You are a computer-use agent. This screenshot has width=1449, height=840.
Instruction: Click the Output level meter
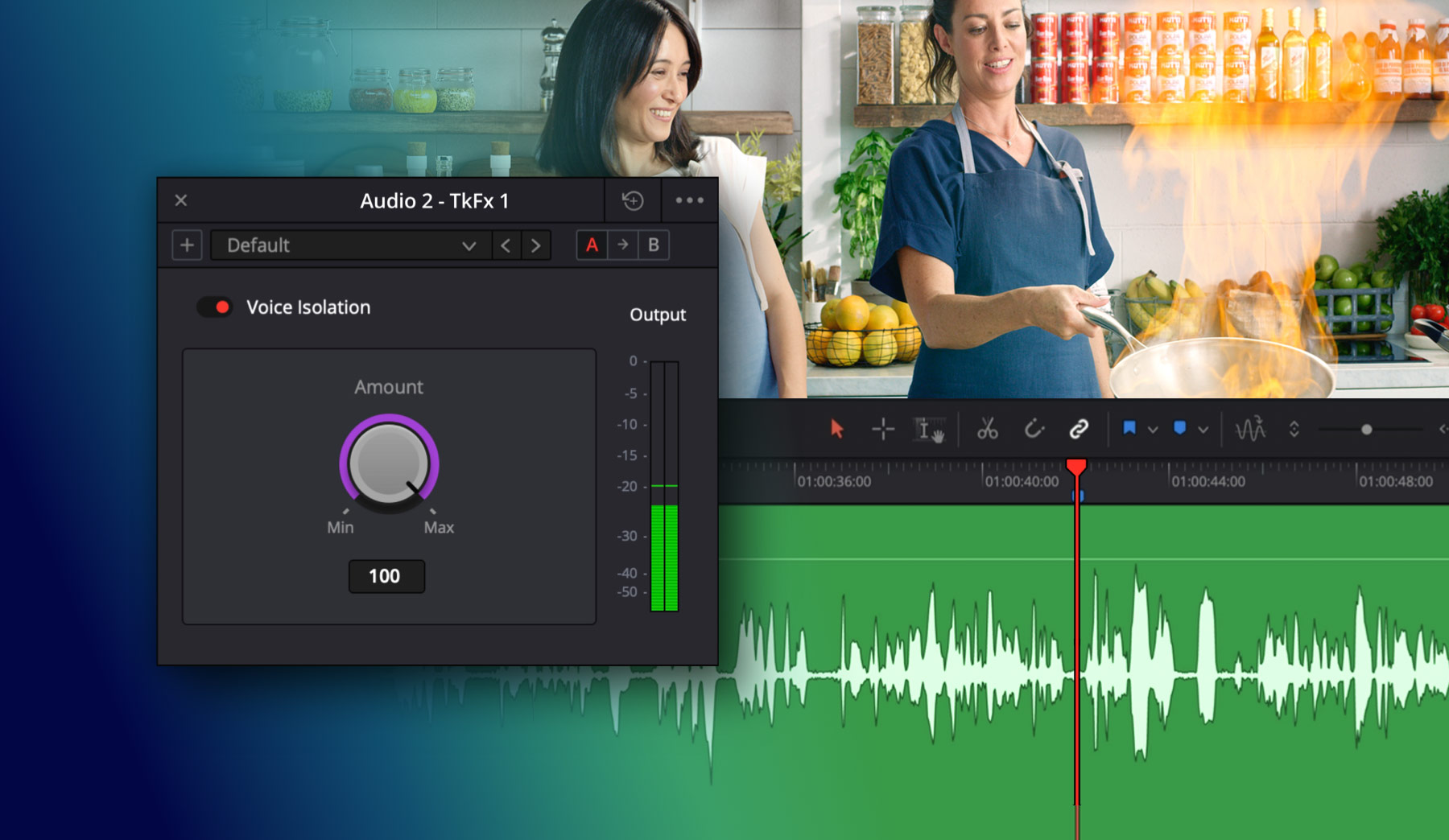(x=664, y=486)
